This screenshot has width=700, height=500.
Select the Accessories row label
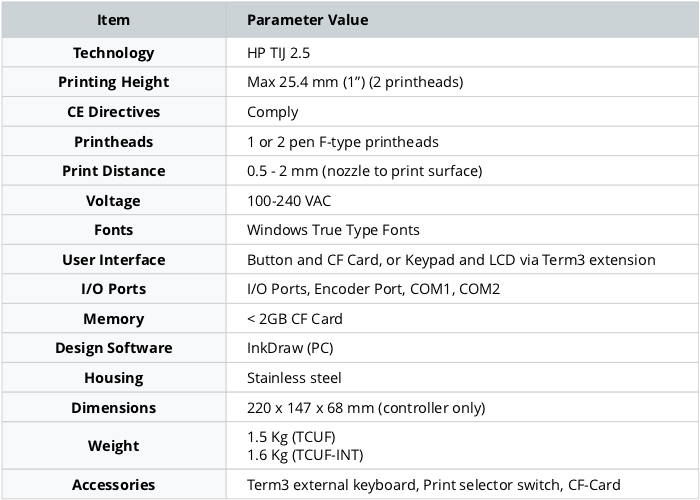tap(113, 485)
